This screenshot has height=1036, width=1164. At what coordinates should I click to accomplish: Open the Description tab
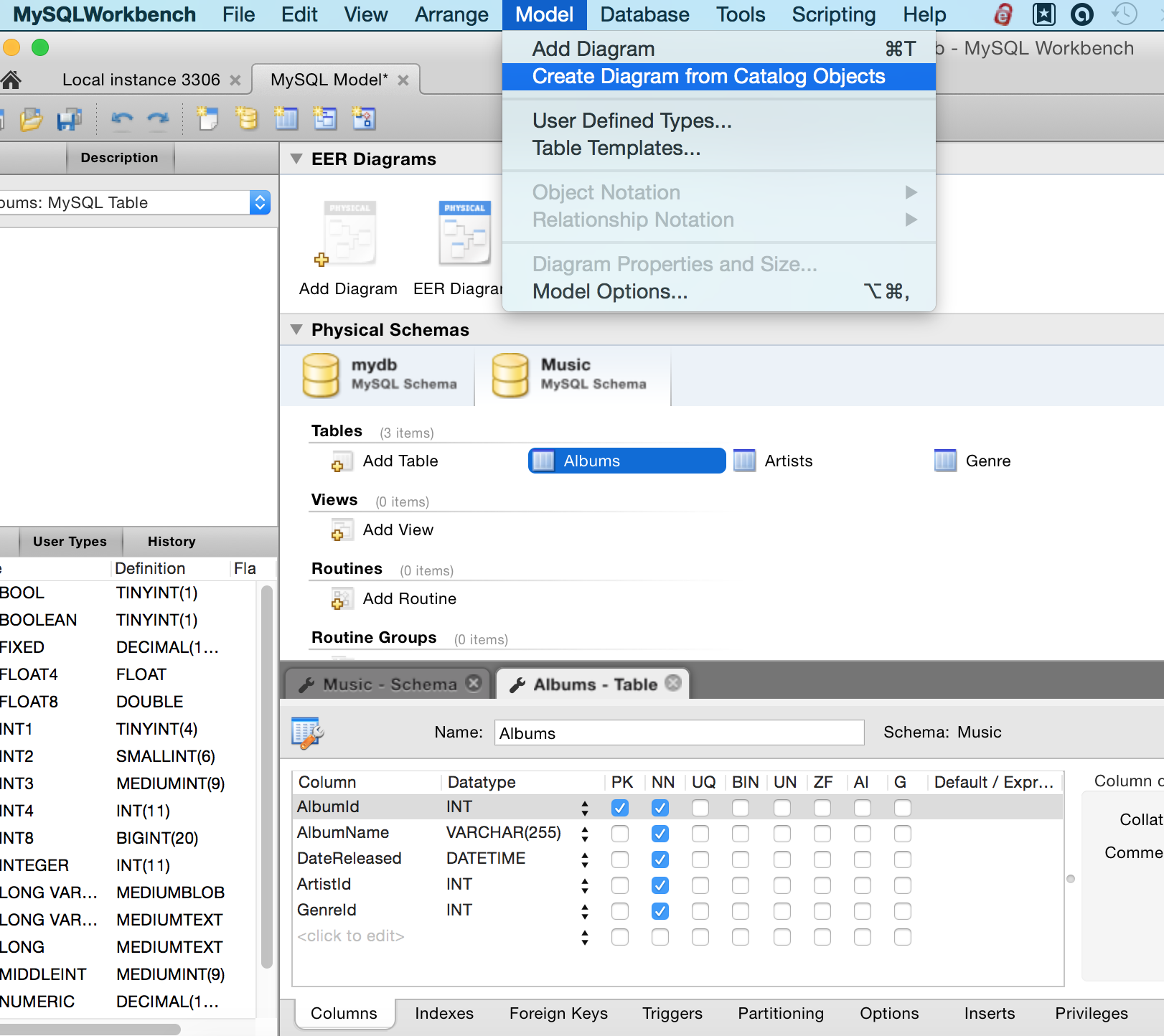pos(119,157)
